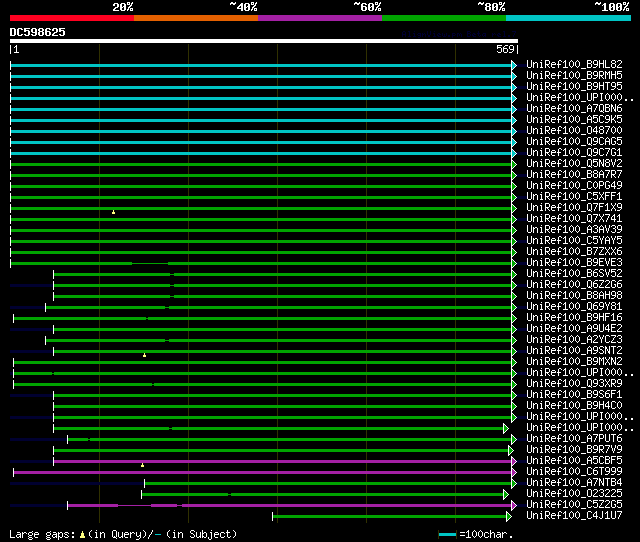The width and height of the screenshot is (640, 542).
Task: Click the purple ~60% identity legend segment
Action: coord(319,17)
